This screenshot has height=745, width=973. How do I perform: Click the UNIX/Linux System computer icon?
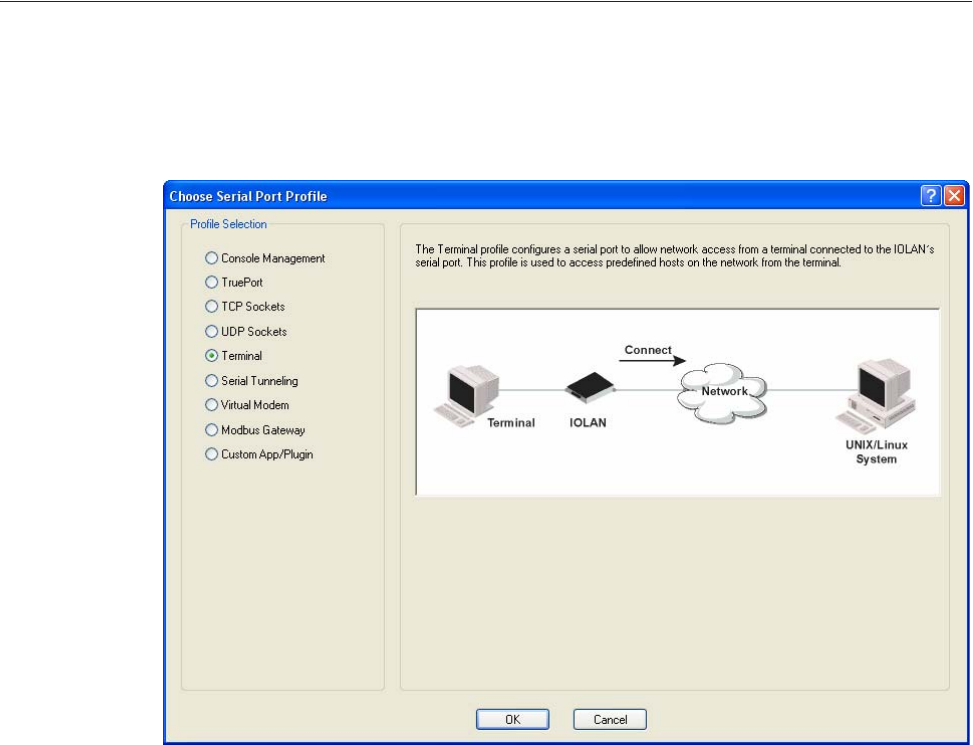(876, 395)
